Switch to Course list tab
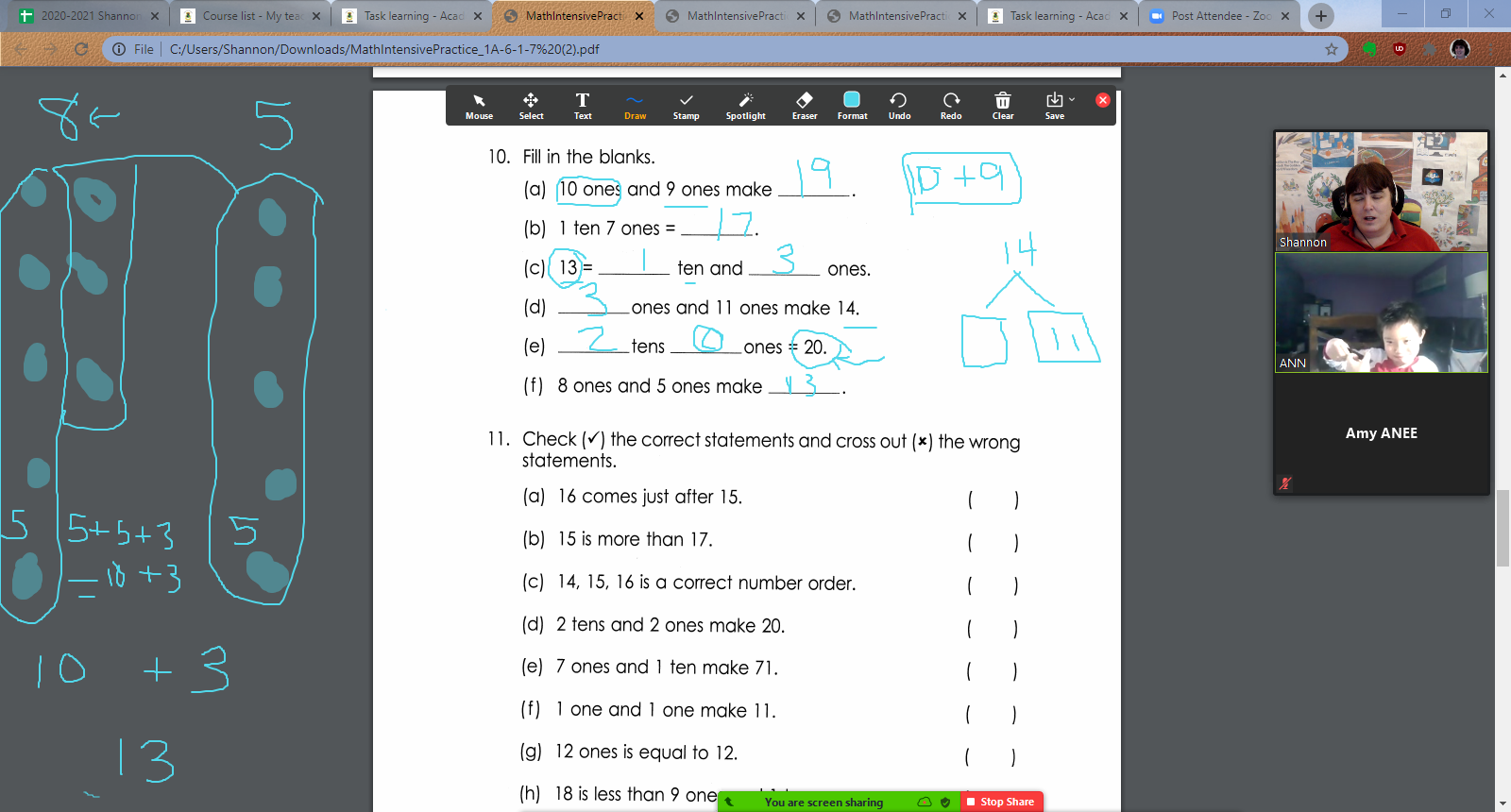 coord(251,16)
